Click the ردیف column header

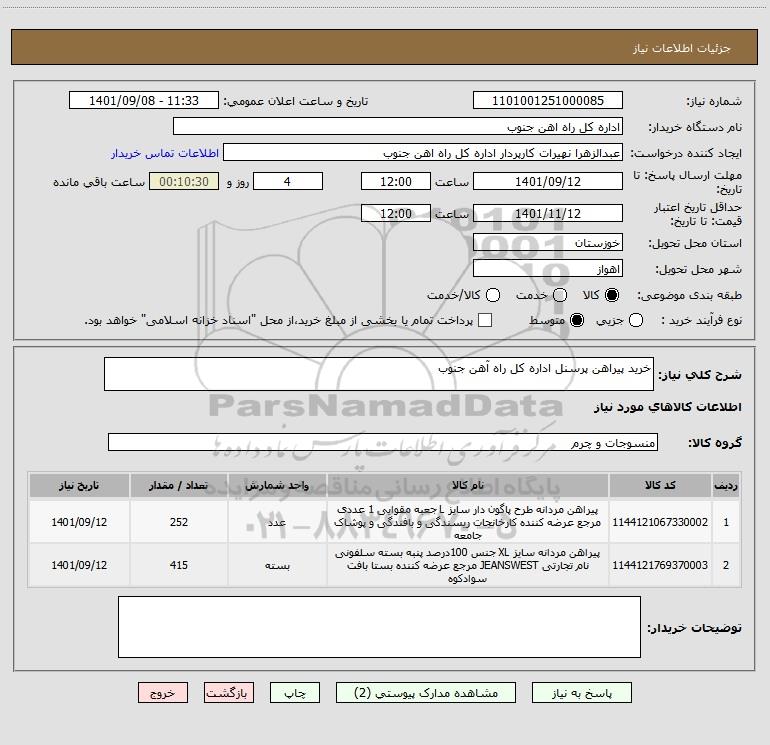click(x=726, y=485)
